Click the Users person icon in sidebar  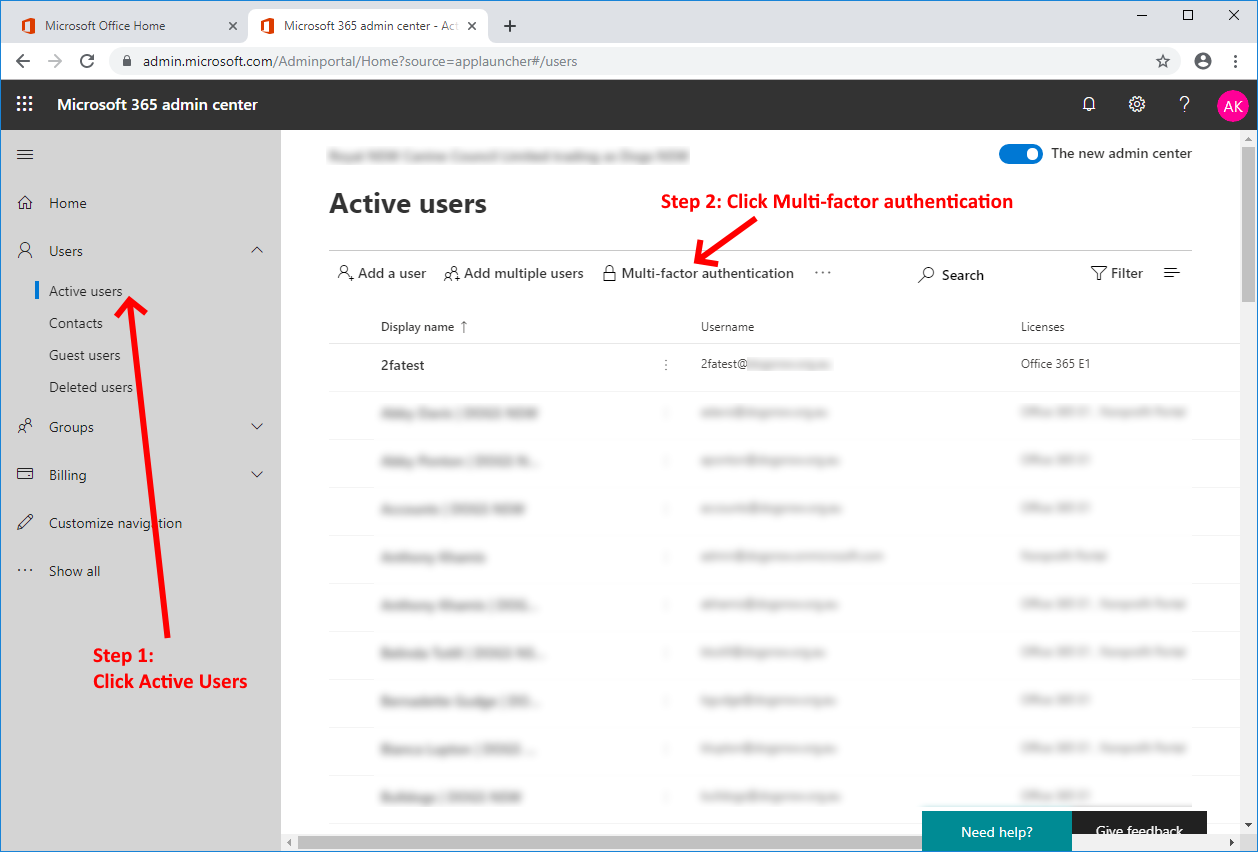click(26, 251)
